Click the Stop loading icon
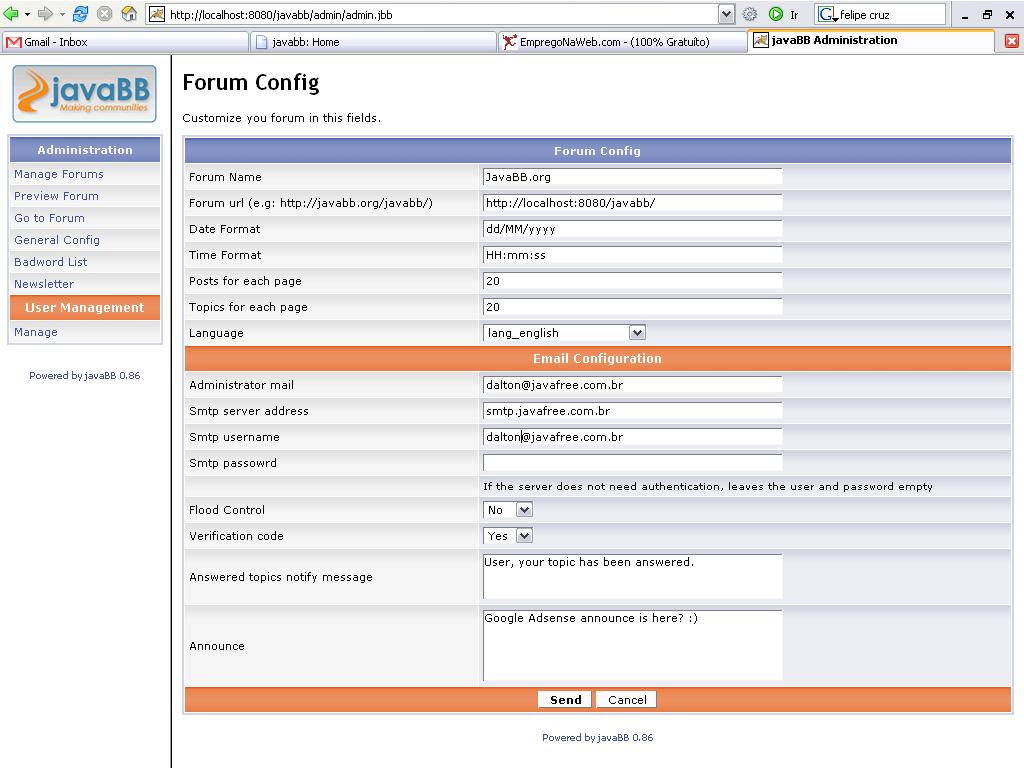 click(x=104, y=14)
